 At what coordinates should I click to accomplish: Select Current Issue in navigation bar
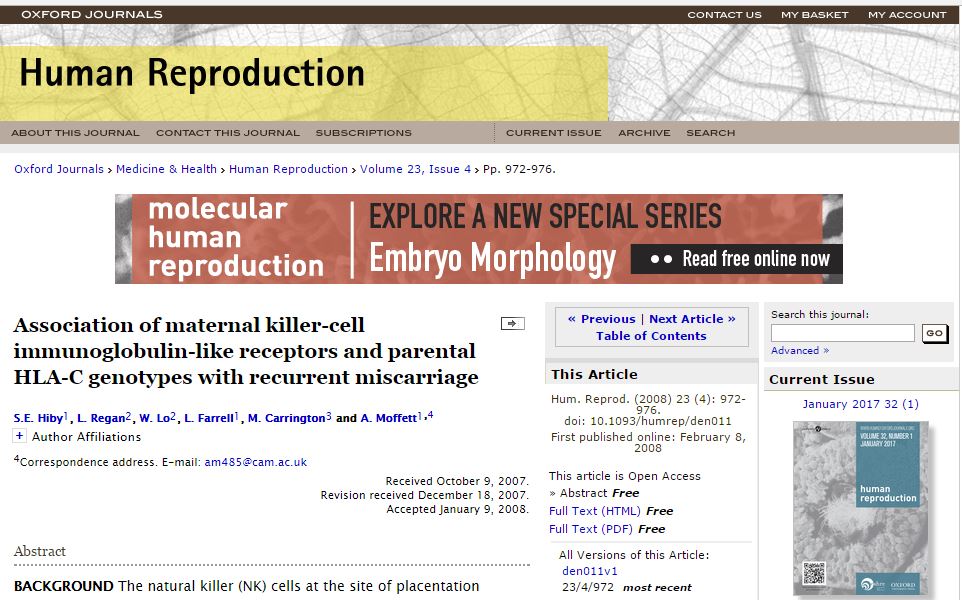click(553, 133)
